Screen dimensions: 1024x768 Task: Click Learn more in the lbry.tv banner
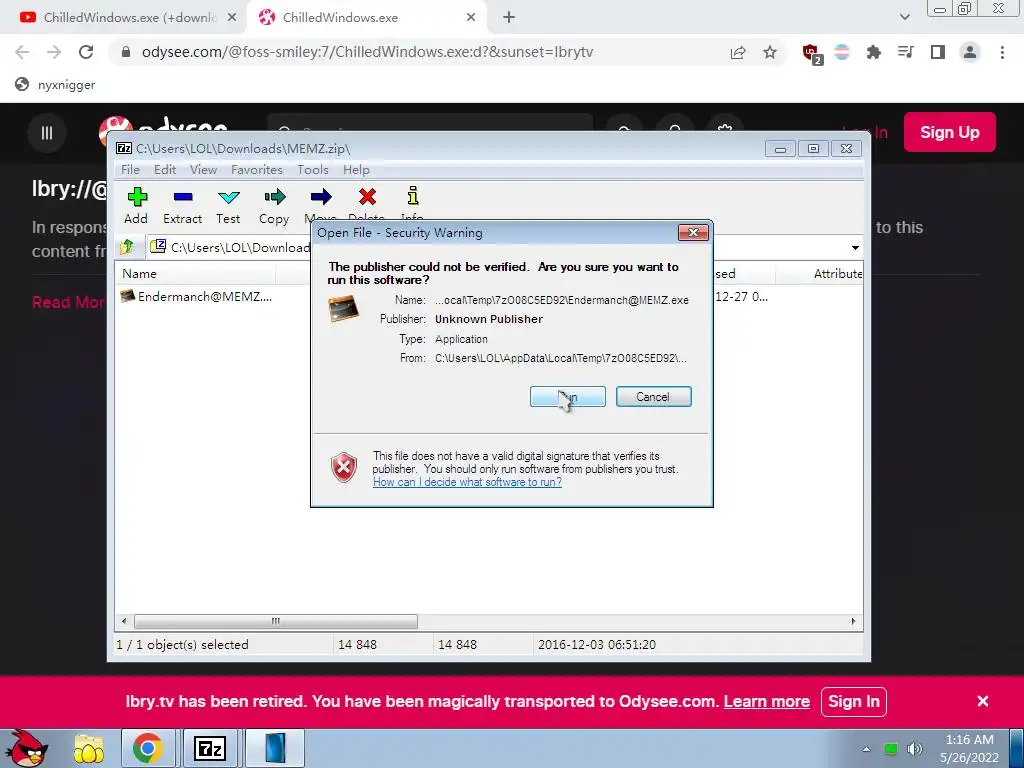point(767,701)
